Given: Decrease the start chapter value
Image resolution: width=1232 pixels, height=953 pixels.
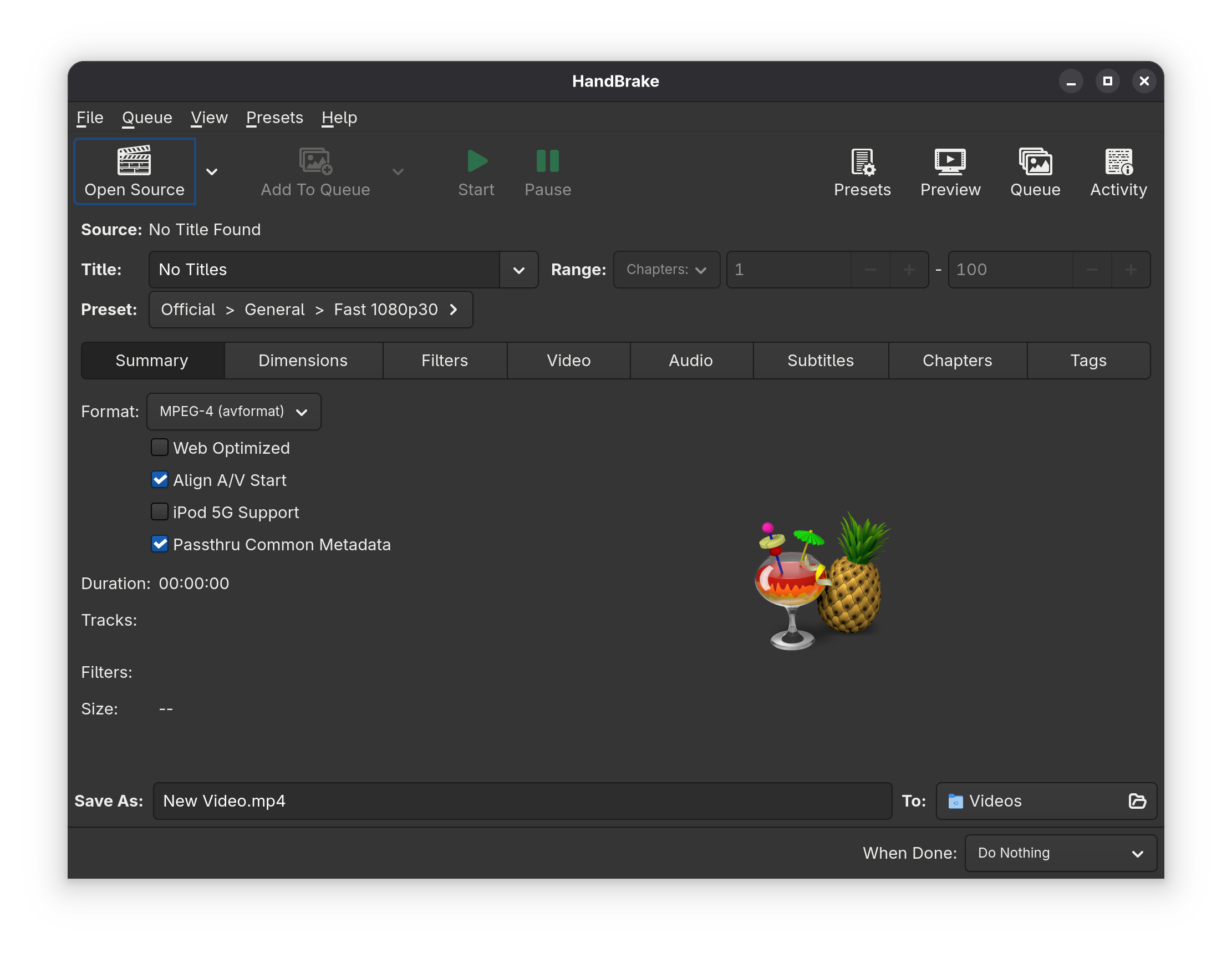Looking at the screenshot, I should click(x=870, y=270).
